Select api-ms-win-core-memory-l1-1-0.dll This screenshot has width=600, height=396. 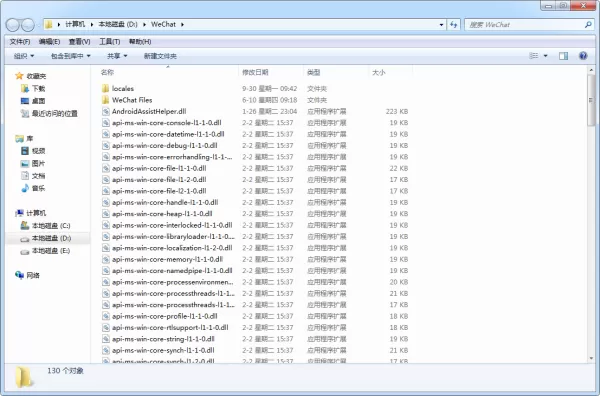(x=167, y=259)
